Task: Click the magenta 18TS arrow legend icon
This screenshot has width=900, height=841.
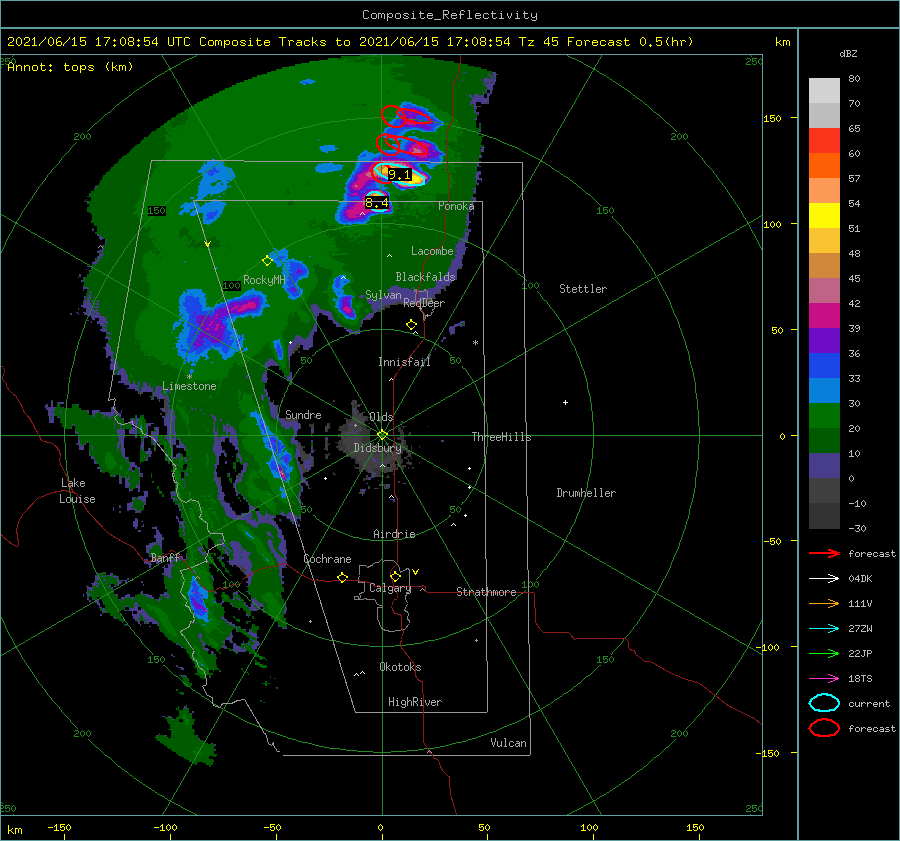Action: coord(824,679)
